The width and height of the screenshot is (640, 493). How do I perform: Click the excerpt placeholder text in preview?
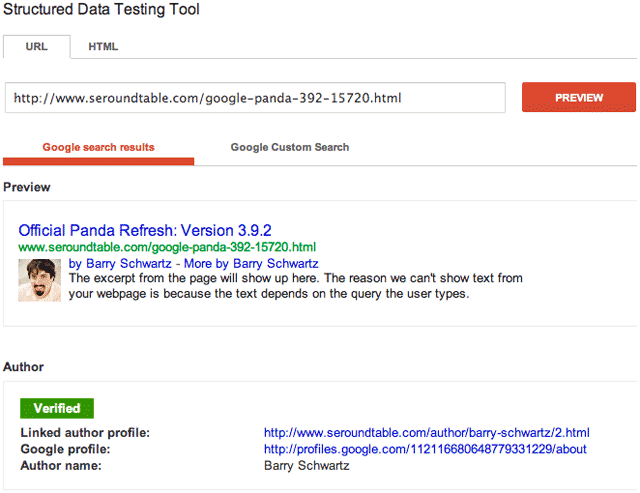tap(296, 286)
